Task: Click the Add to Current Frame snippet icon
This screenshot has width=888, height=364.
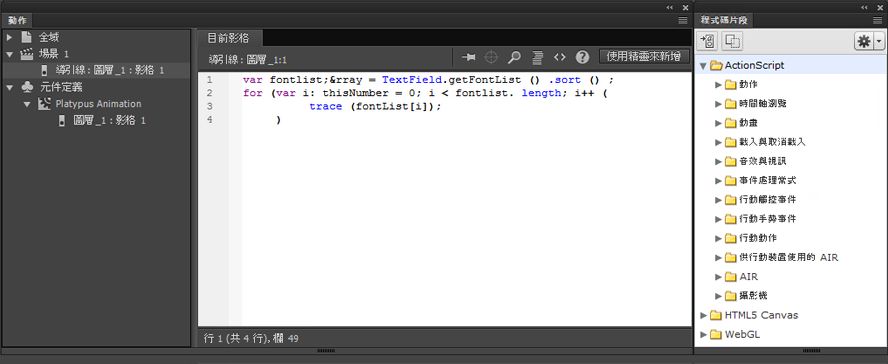Action: [x=708, y=41]
